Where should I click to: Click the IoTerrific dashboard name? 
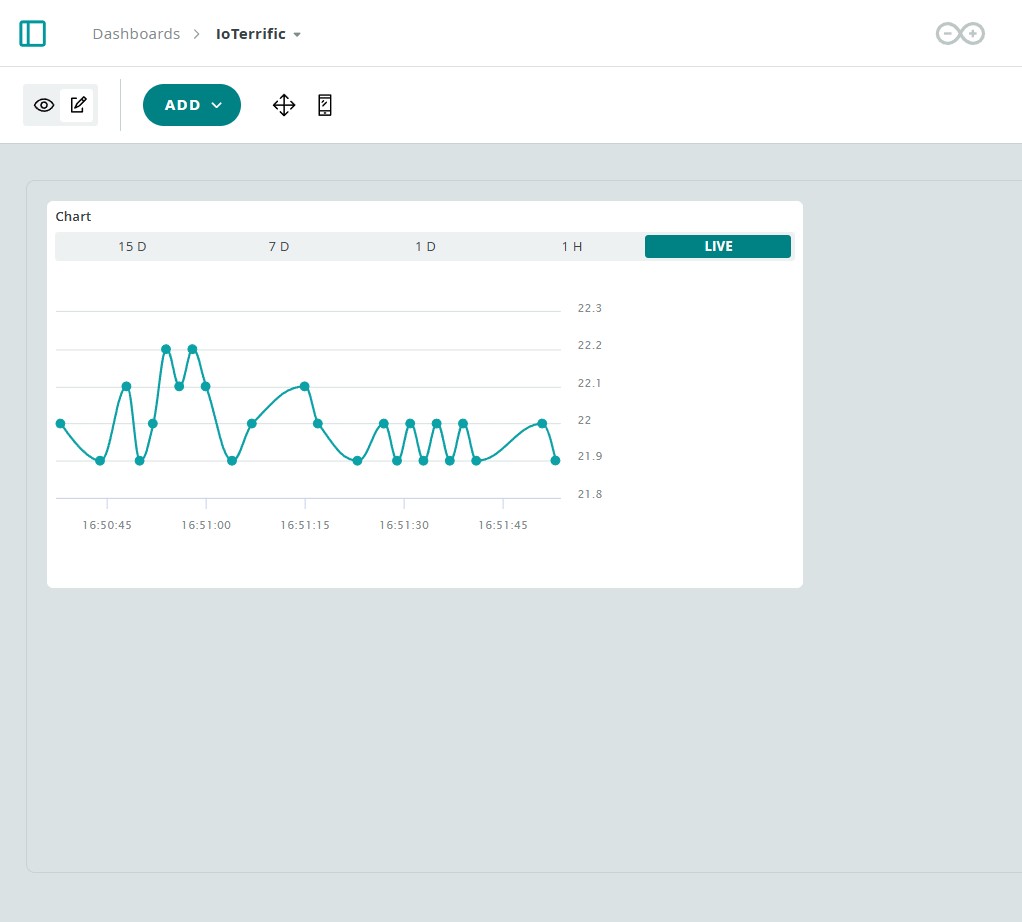(x=251, y=34)
